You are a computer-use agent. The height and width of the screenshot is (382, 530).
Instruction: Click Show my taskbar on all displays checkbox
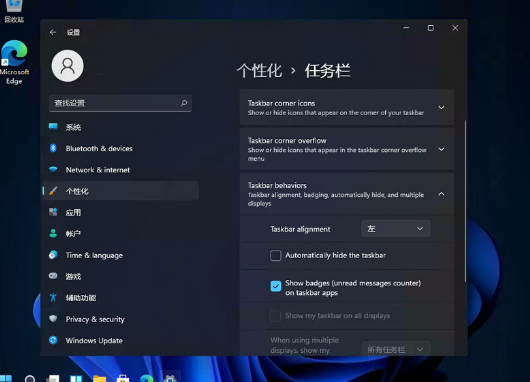click(275, 316)
